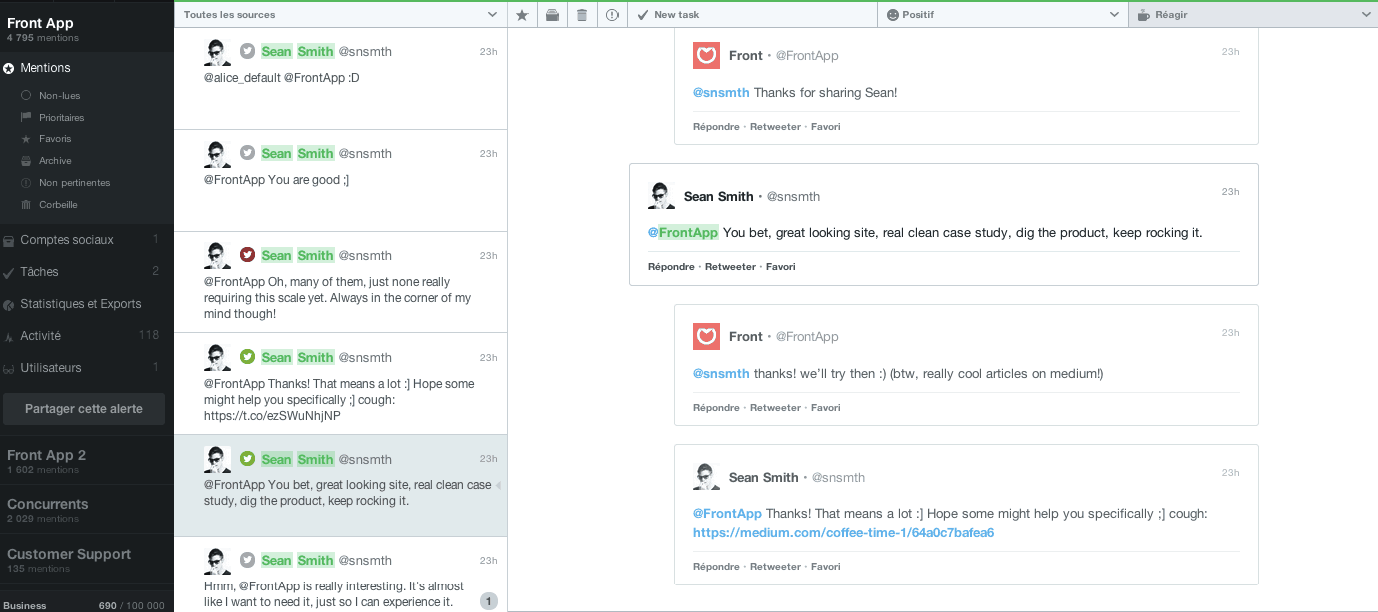Click Partager cette alerte button
Screen dimensions: 1378x612
pyautogui.click(x=84, y=409)
